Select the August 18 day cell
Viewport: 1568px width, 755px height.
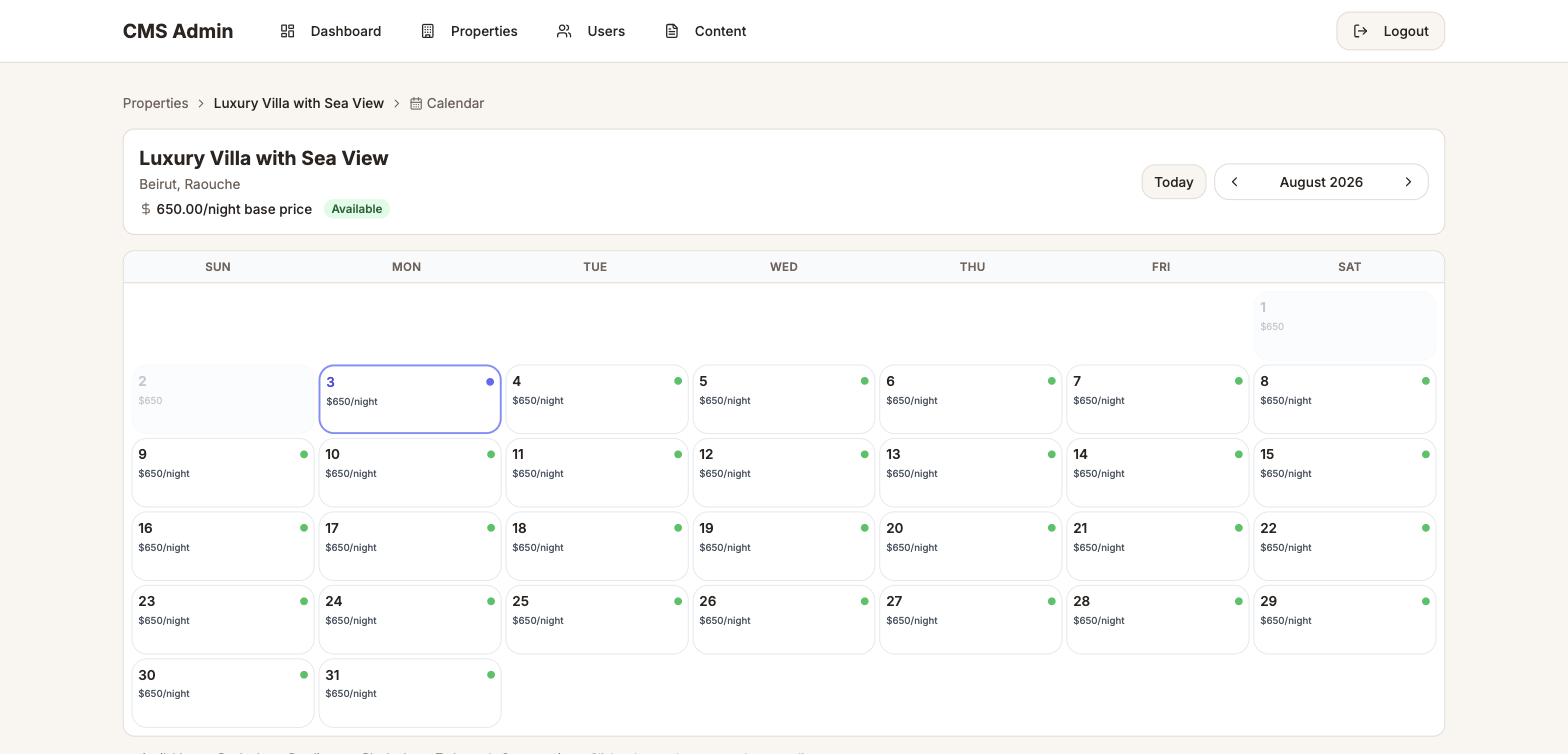click(597, 546)
